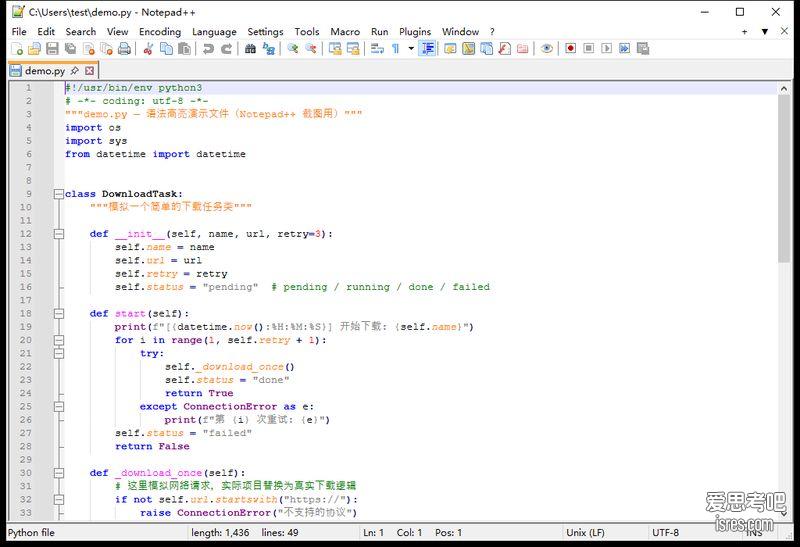This screenshot has width=800, height=547.
Task: Open the Replace dialog icon
Action: (268, 48)
